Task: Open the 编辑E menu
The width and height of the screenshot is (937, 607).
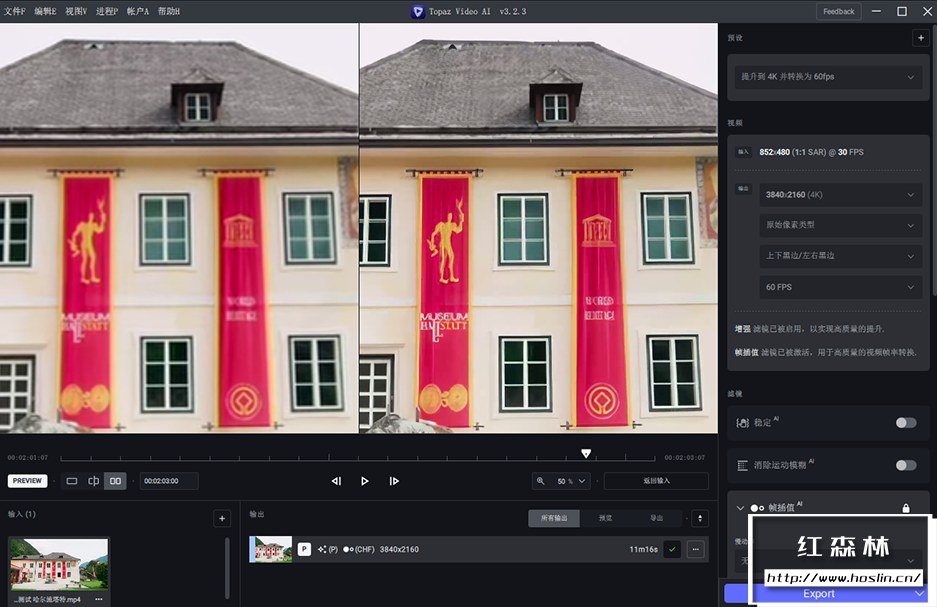Action: coord(45,11)
